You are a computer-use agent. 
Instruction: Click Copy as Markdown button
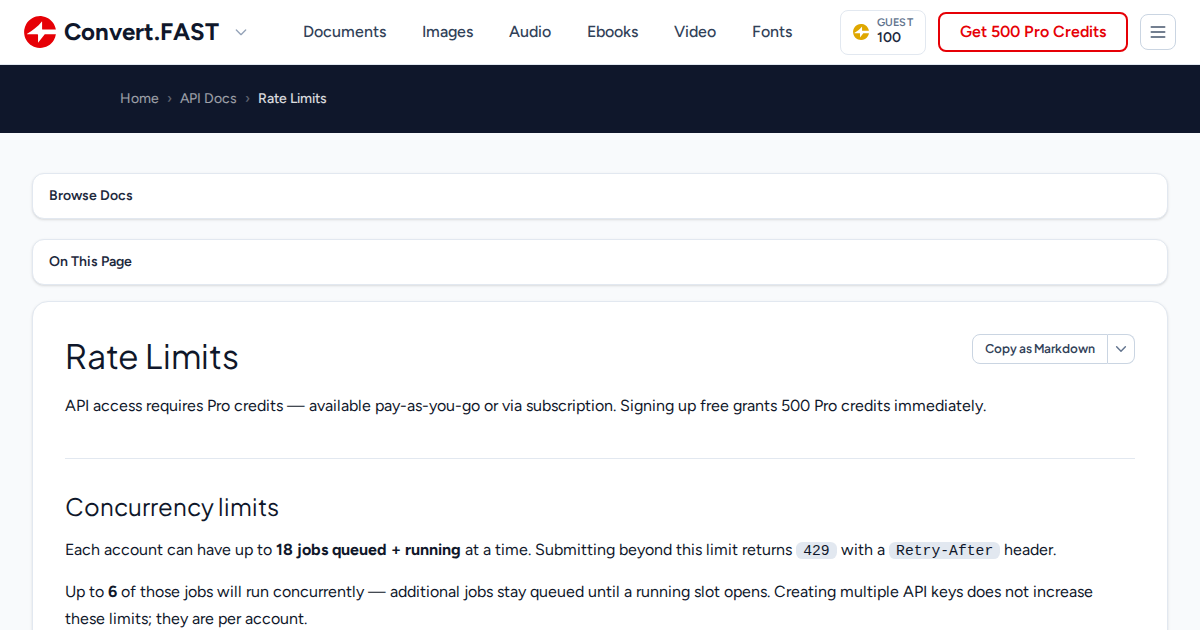coord(1040,349)
